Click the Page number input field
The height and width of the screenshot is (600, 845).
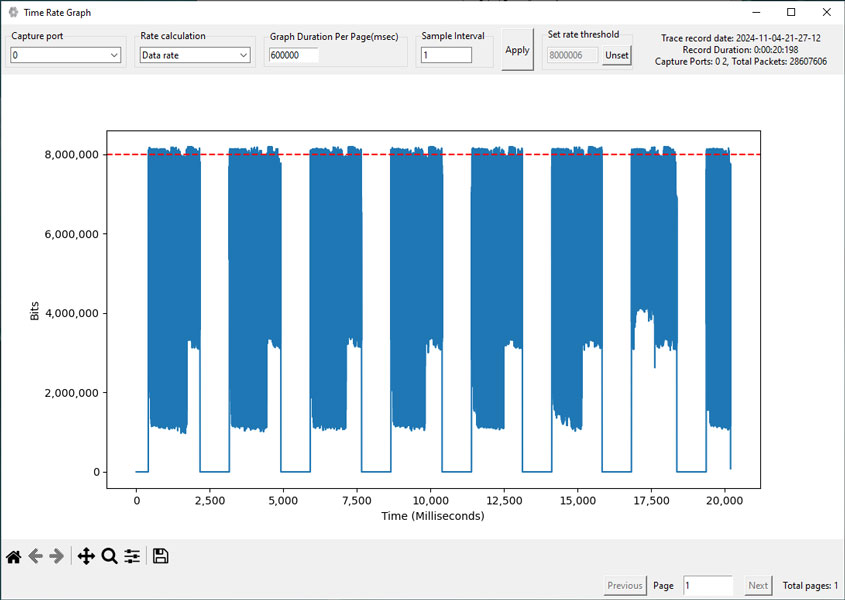(708, 585)
